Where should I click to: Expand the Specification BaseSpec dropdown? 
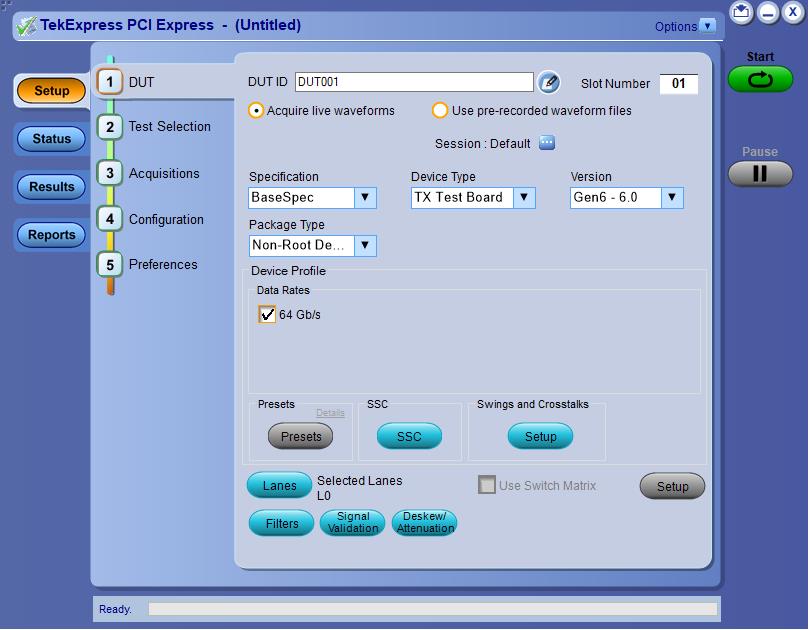click(x=365, y=198)
